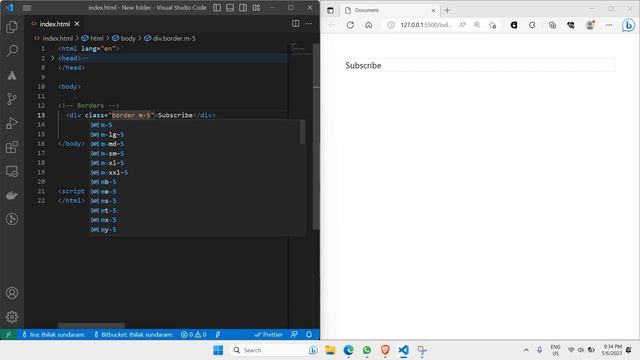Screen dimensions: 640x360
Task: Click html in the breadcrumb path
Action: click(x=97, y=38)
